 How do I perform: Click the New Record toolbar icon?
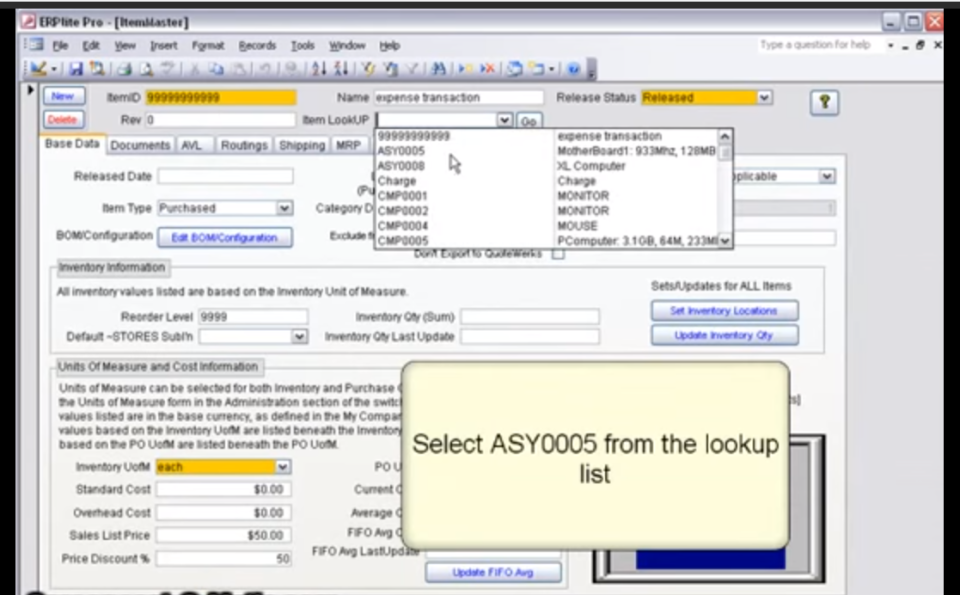tap(465, 69)
